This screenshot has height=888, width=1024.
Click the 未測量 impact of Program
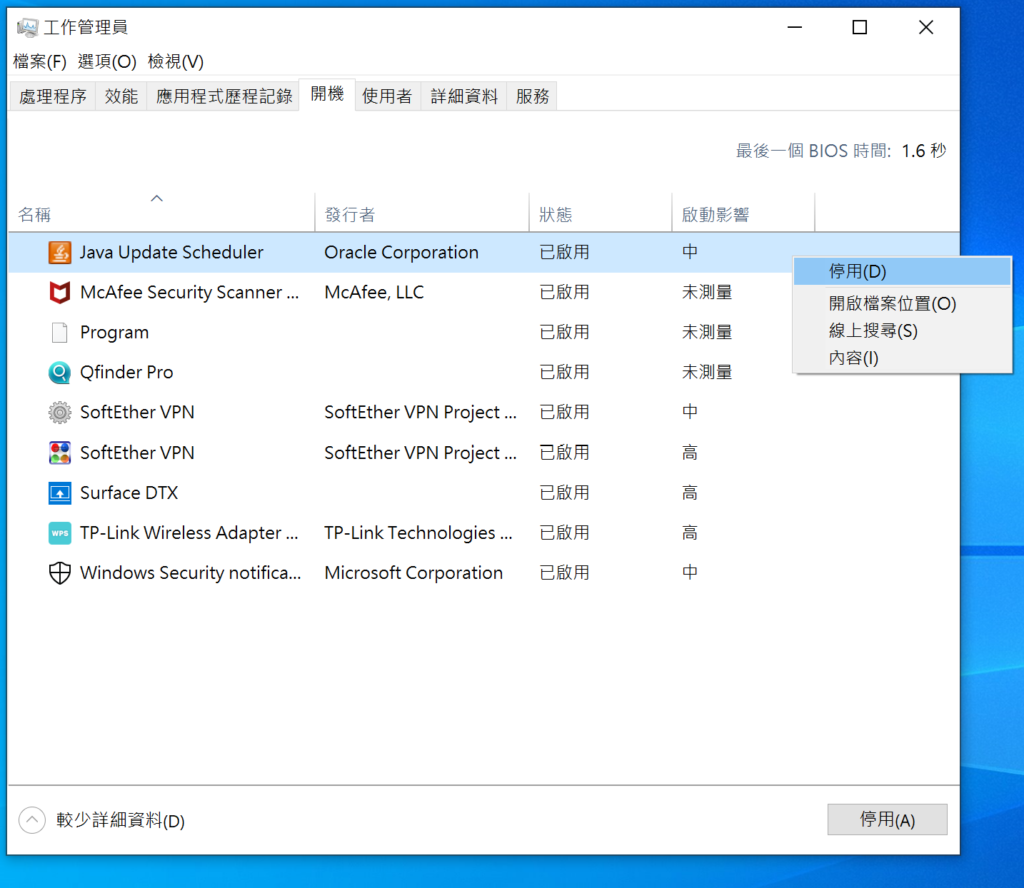point(707,332)
